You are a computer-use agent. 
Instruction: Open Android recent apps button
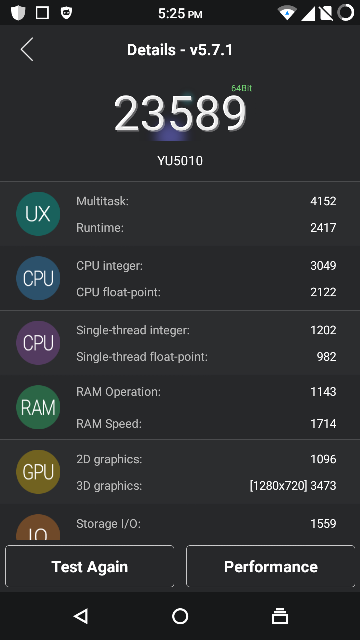point(280,616)
